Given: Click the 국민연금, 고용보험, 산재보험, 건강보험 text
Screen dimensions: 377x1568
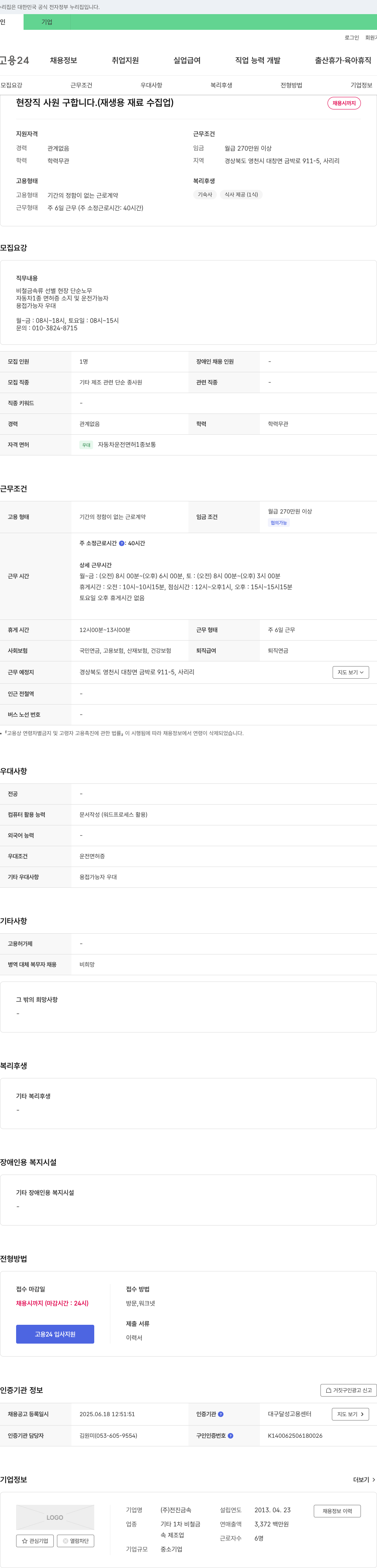Looking at the screenshot, I should (x=125, y=651).
